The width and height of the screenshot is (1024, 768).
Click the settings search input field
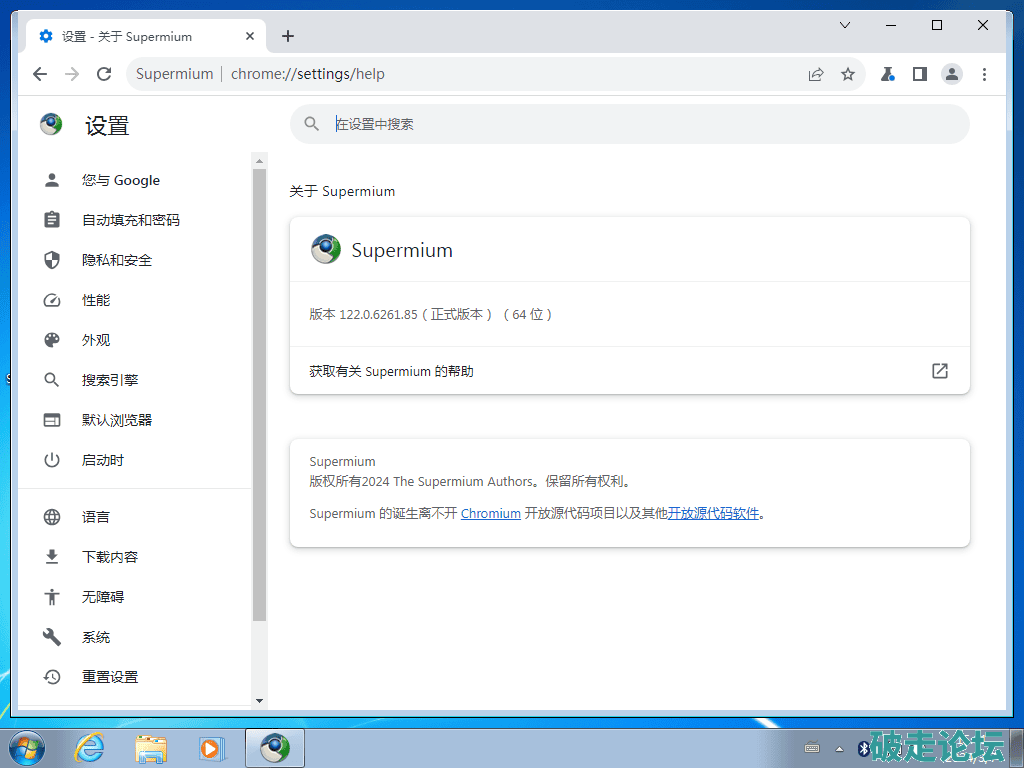[640, 124]
